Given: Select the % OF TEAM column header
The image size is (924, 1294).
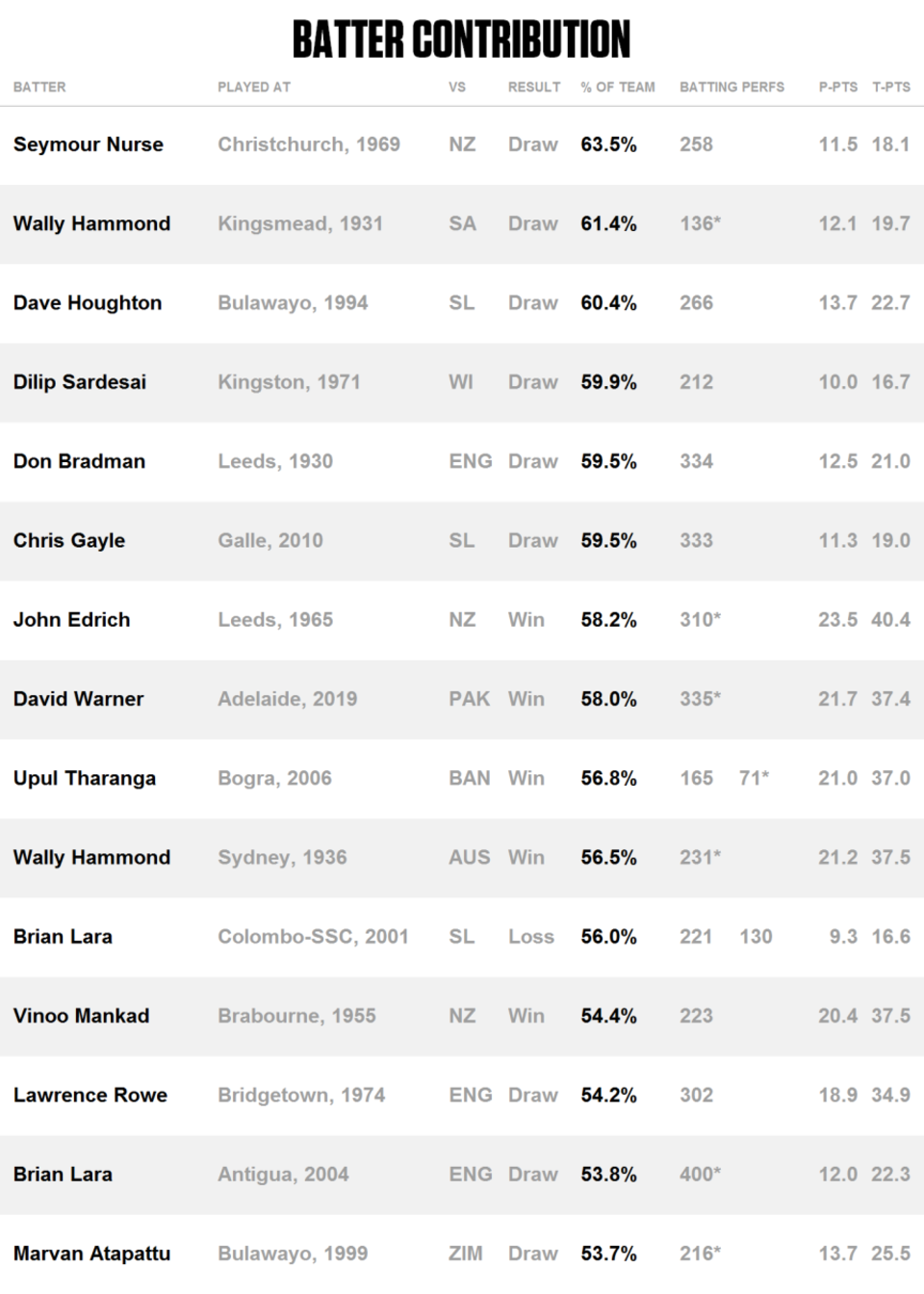Looking at the screenshot, I should point(618,87).
